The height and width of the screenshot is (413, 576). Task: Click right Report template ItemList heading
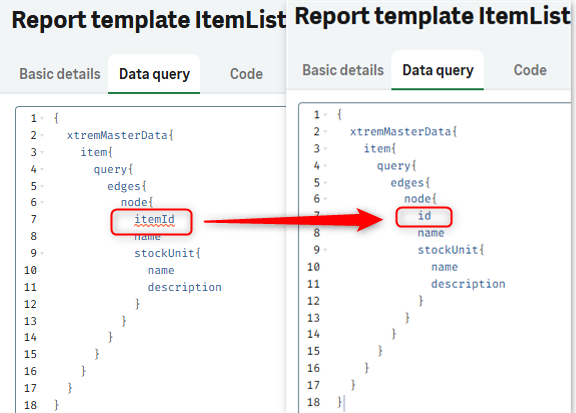tap(432, 16)
